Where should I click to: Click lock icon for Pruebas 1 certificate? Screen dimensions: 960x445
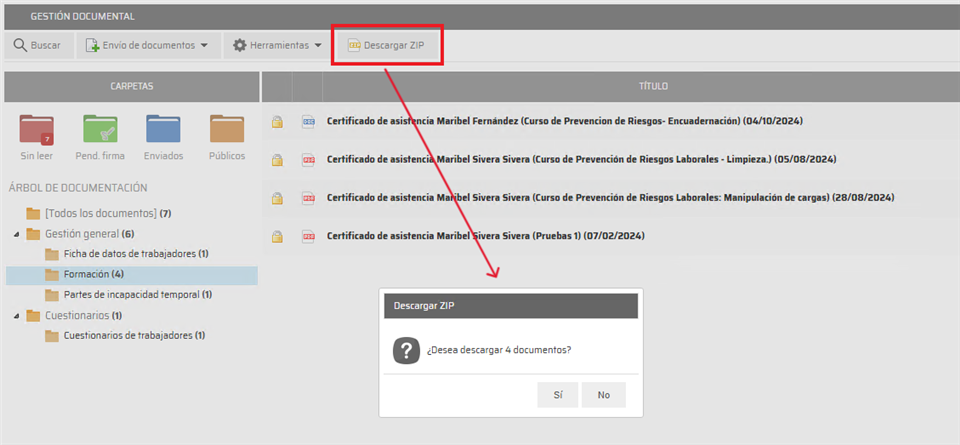277,236
